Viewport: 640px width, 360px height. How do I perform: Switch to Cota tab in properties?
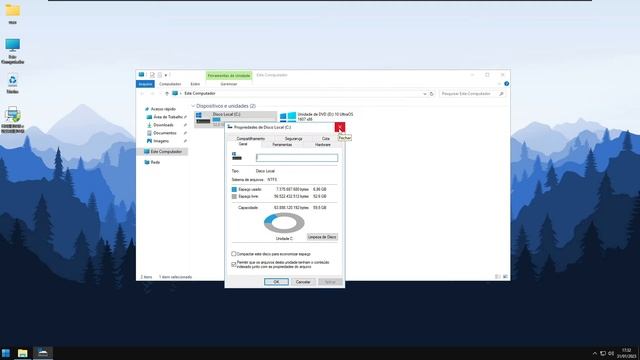tap(326, 139)
